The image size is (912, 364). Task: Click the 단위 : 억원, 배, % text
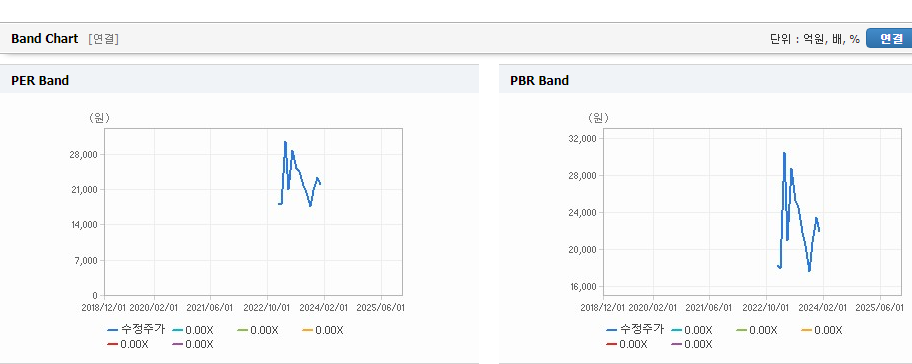(814, 39)
